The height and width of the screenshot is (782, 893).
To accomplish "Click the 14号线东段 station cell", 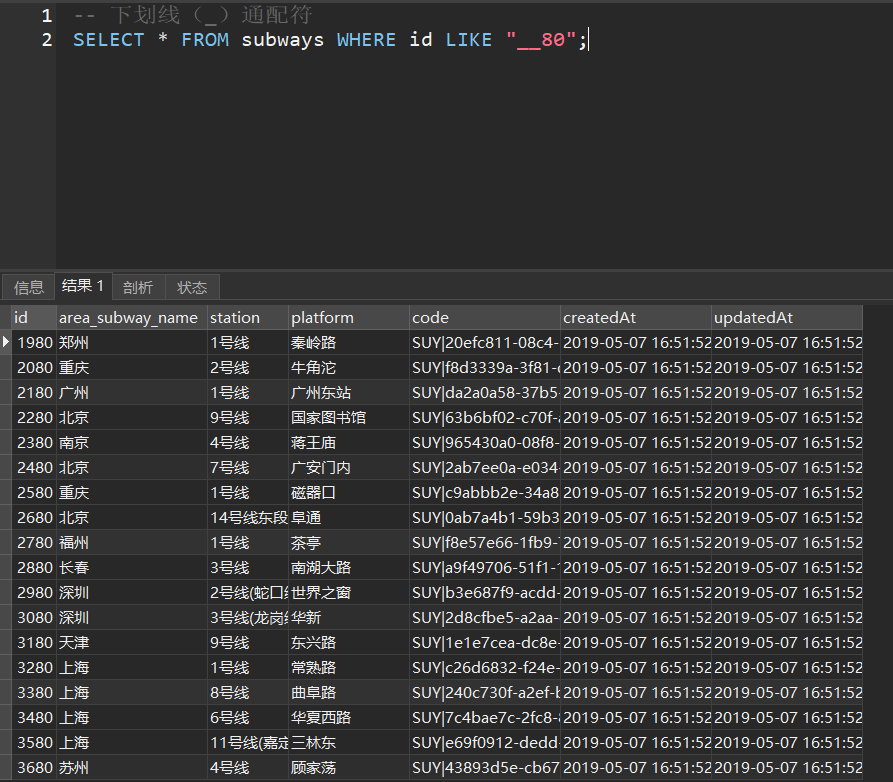I will click(248, 518).
